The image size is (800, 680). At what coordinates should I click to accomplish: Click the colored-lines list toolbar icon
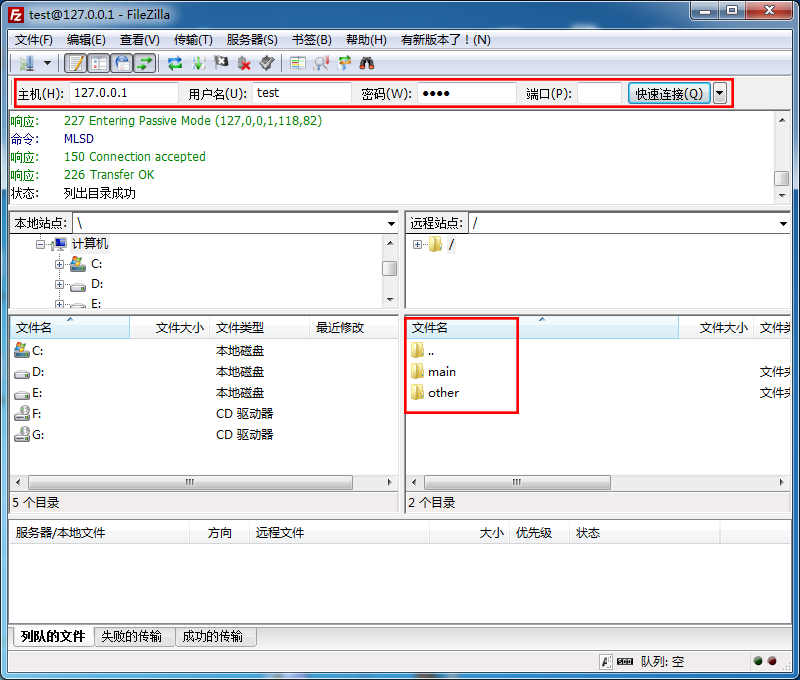(x=297, y=63)
